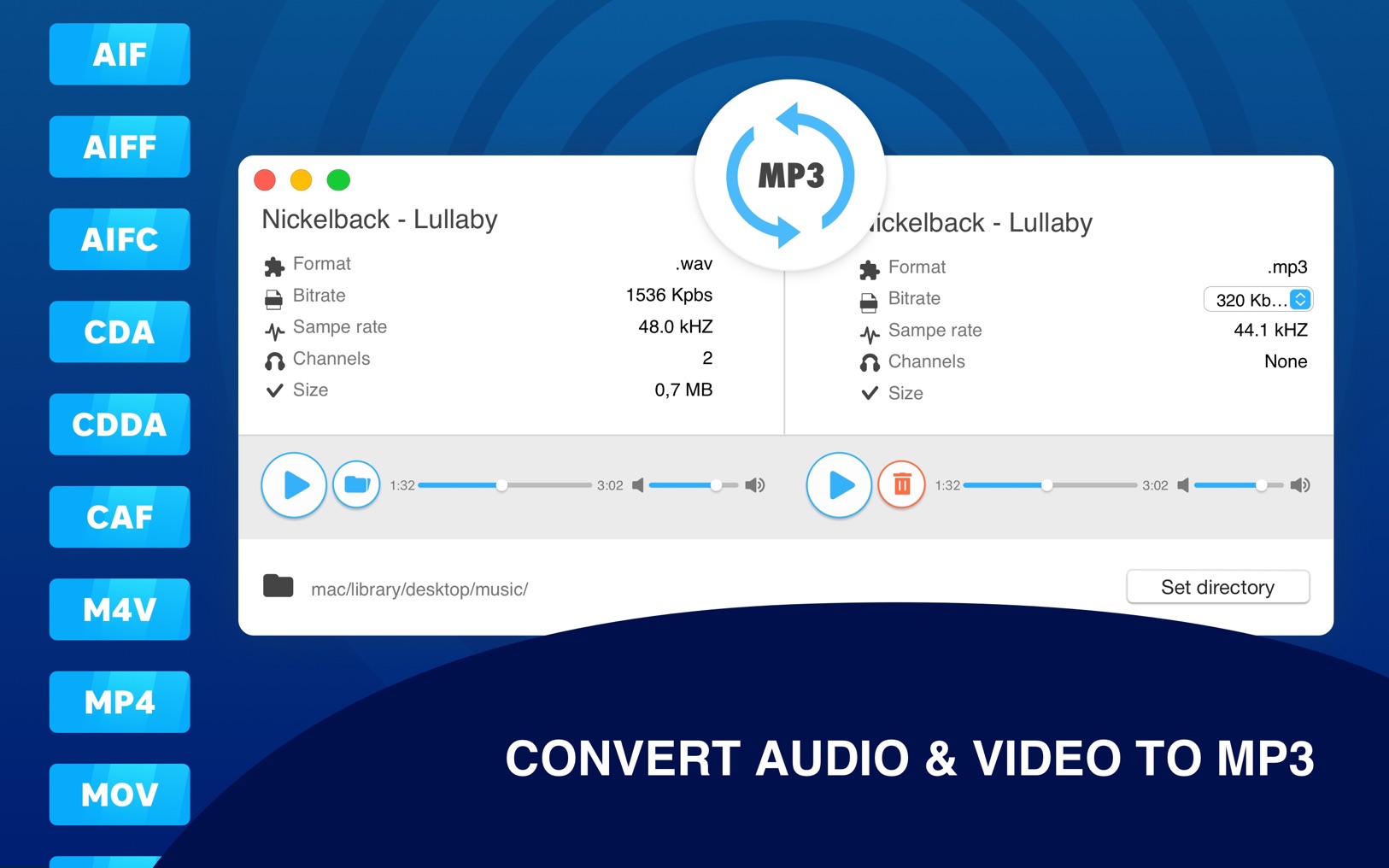Click the 1536 Kpbs bitrate value
The image size is (1389, 868).
(x=669, y=296)
